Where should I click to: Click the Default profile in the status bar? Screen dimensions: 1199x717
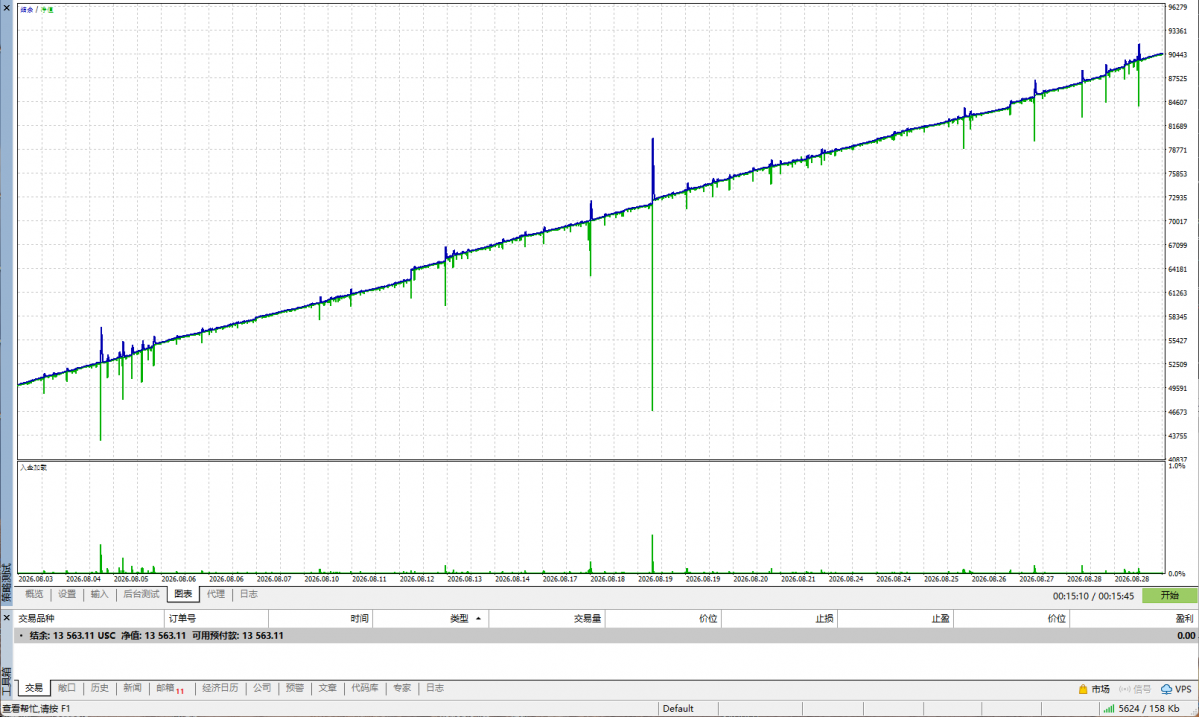(x=678, y=709)
